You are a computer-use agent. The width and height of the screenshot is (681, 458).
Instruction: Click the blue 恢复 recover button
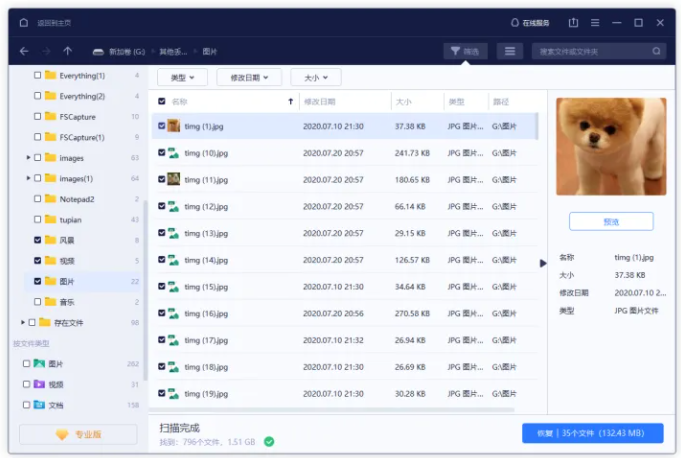coord(592,433)
